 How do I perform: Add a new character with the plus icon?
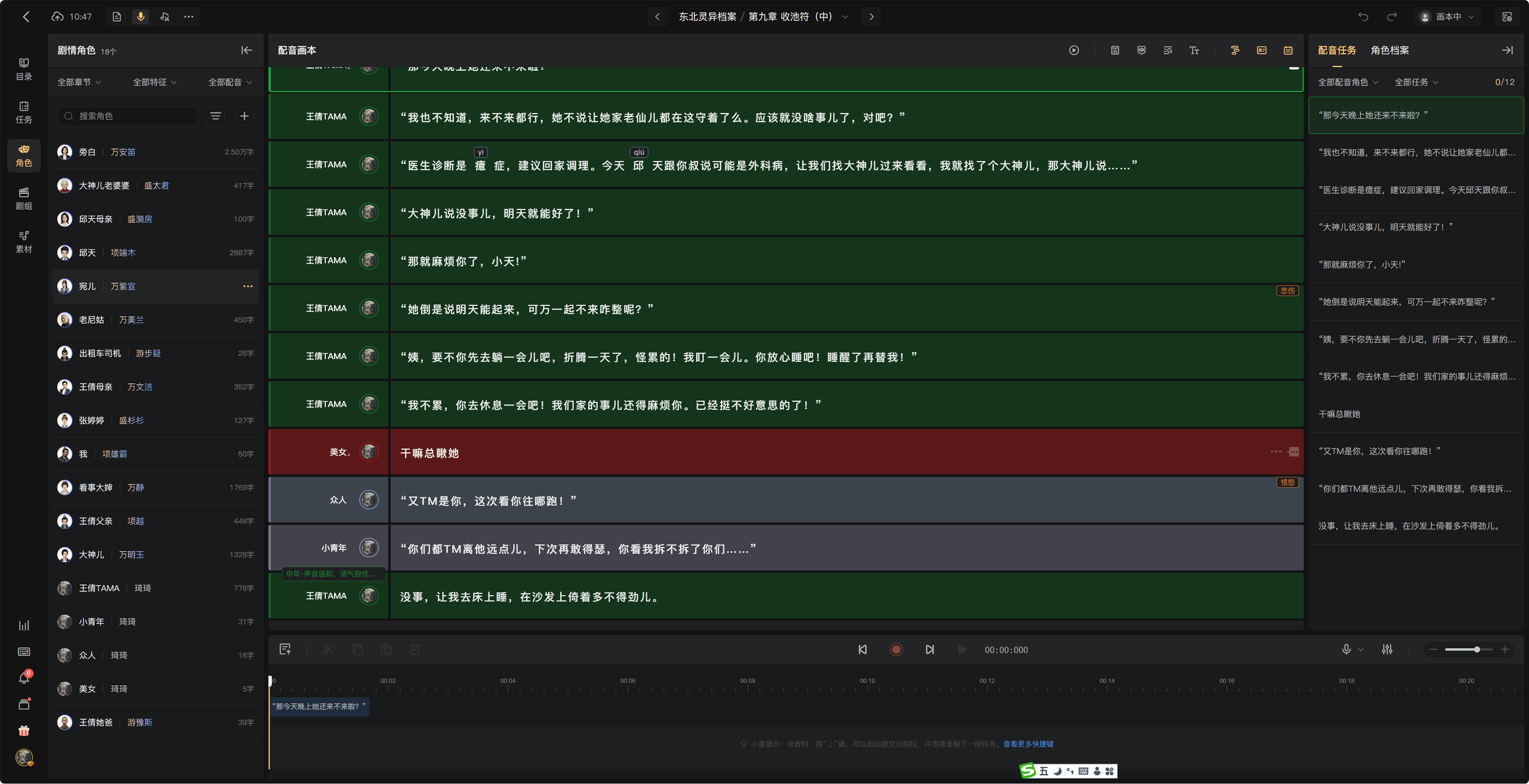[244, 116]
